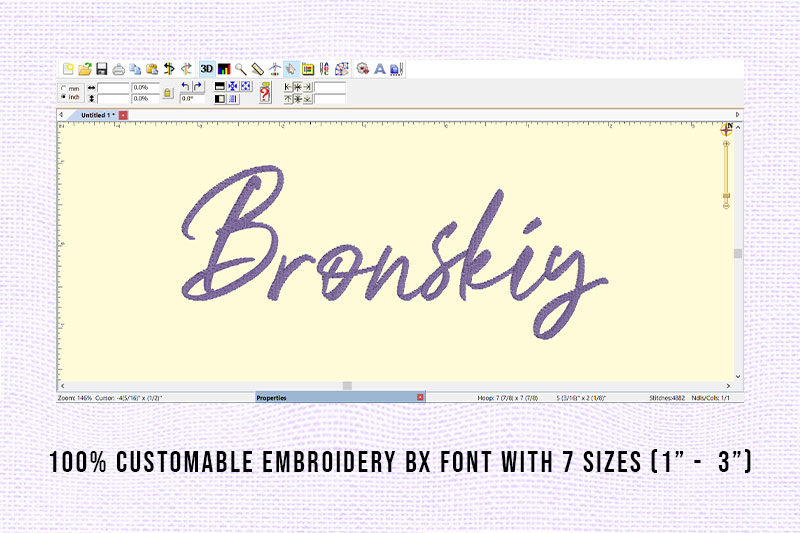Click the black needle stitch-direction icon

[169, 69]
